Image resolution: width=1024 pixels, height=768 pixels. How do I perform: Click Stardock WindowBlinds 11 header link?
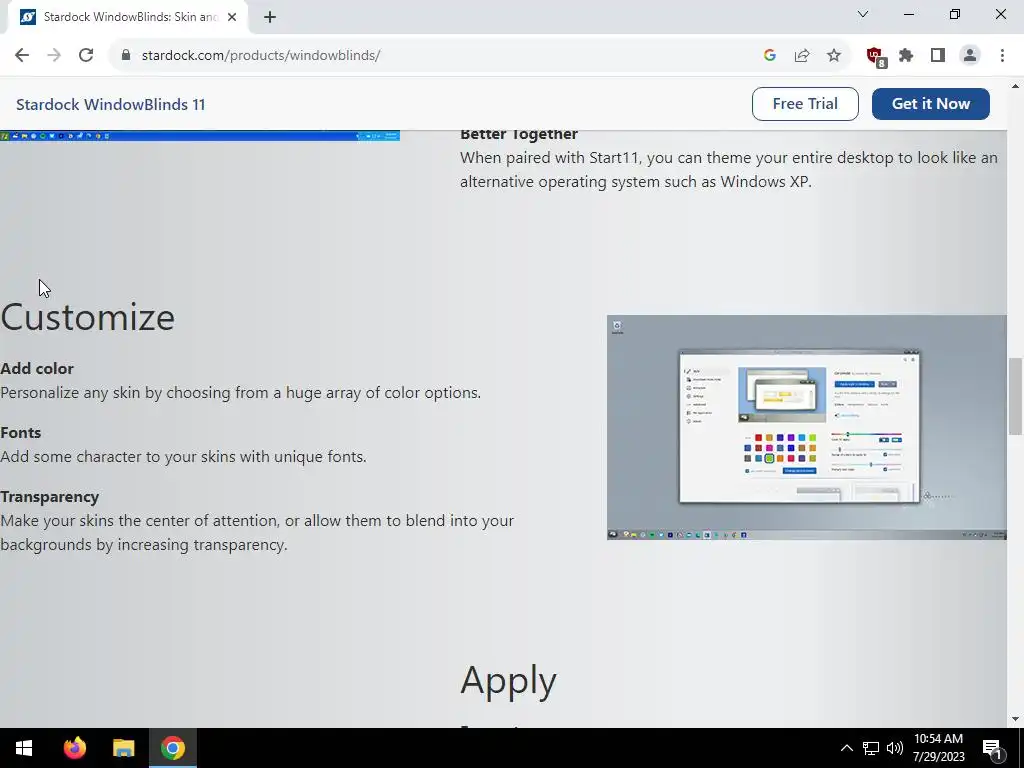click(110, 104)
